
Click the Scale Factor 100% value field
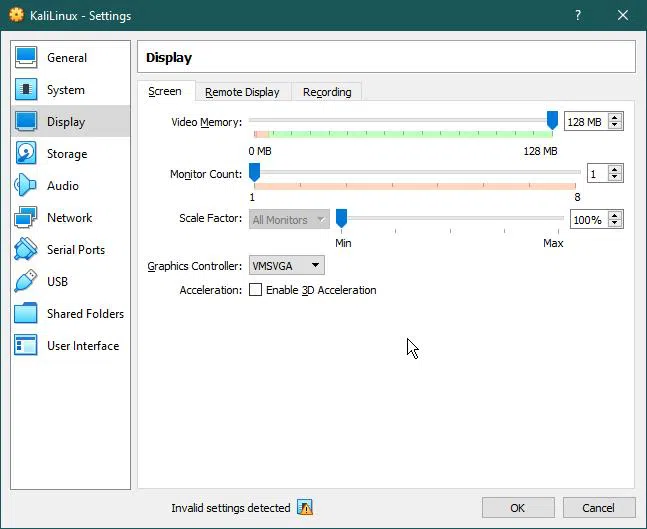pos(589,220)
